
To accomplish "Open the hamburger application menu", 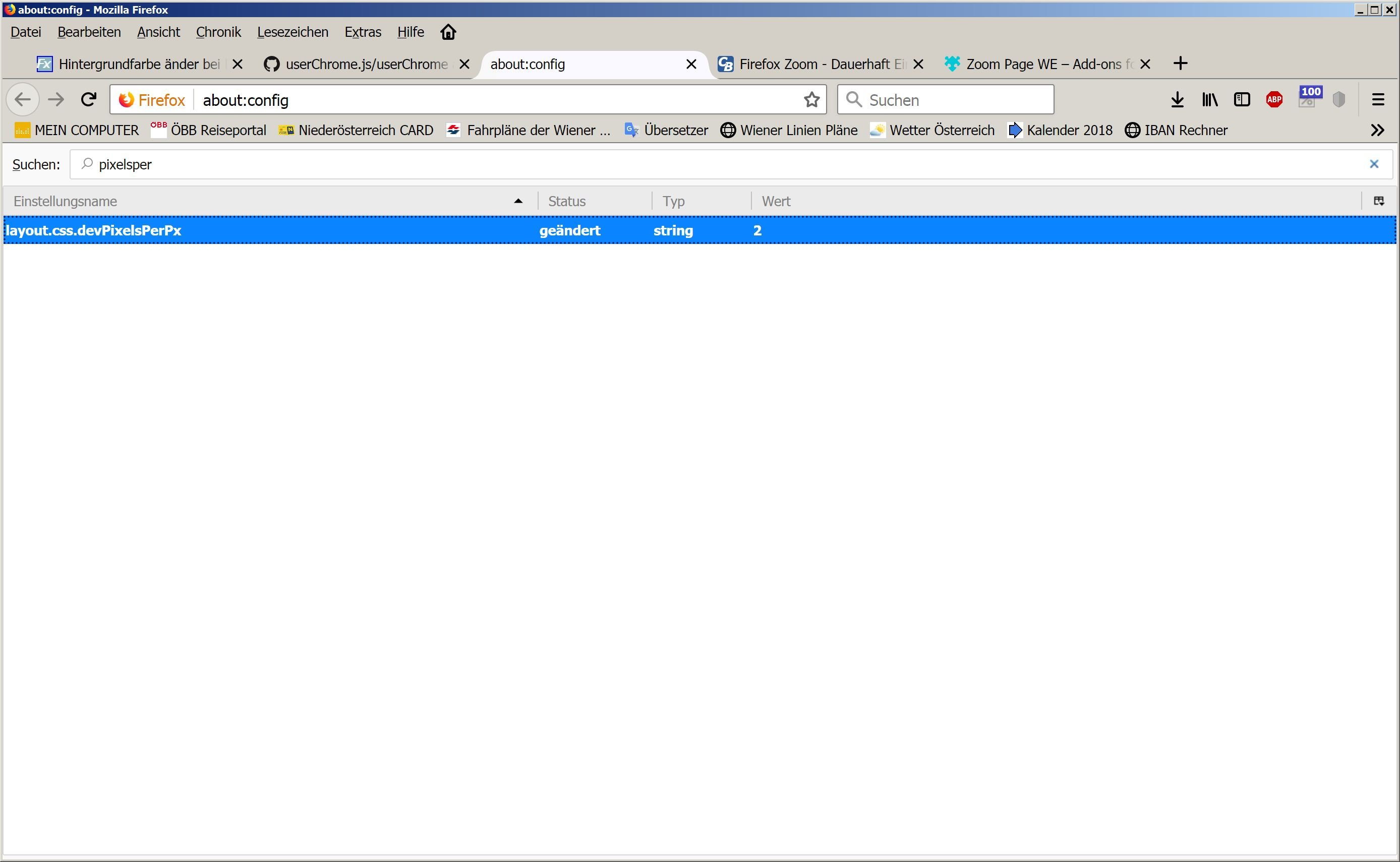I will (x=1378, y=100).
